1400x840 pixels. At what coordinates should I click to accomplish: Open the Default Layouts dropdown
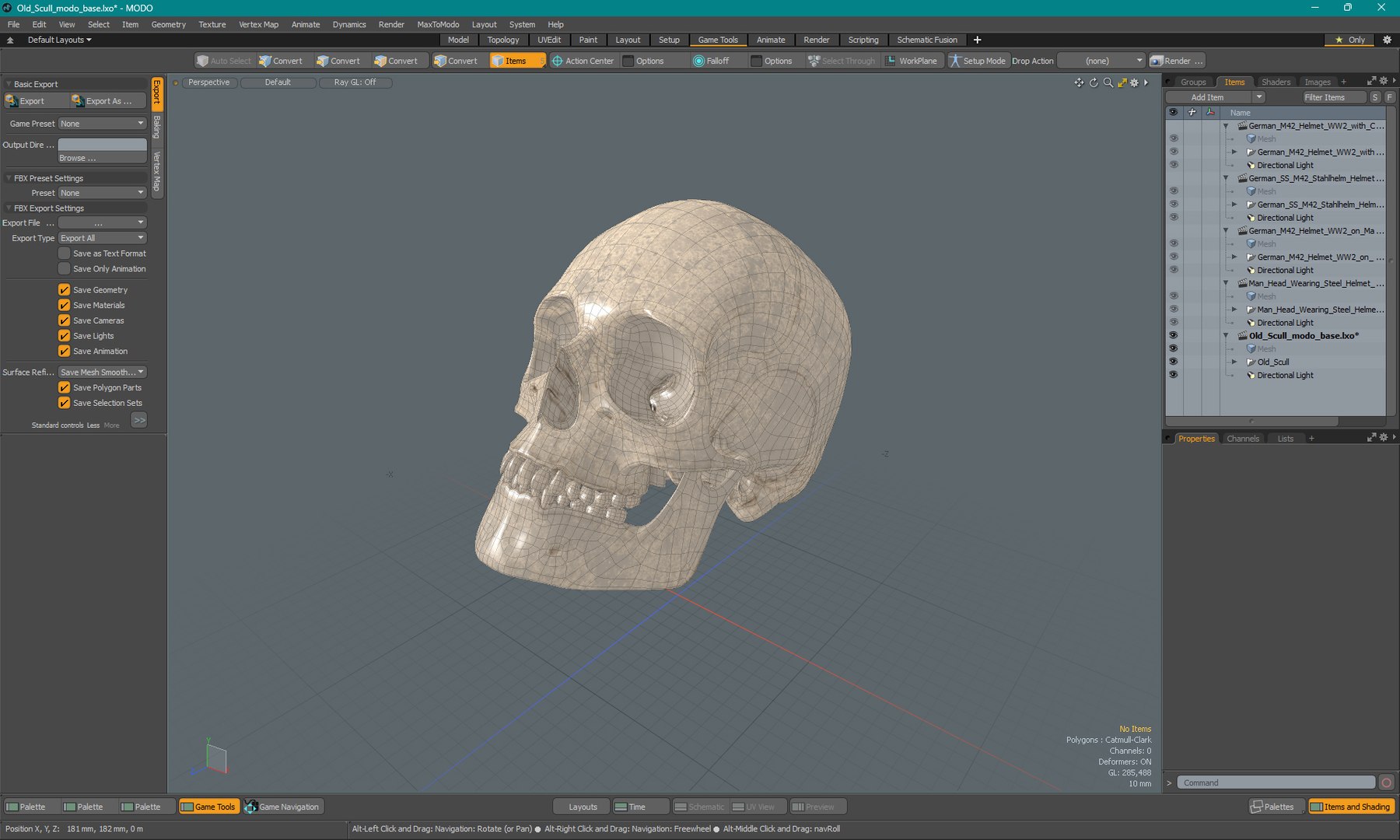coord(59,40)
